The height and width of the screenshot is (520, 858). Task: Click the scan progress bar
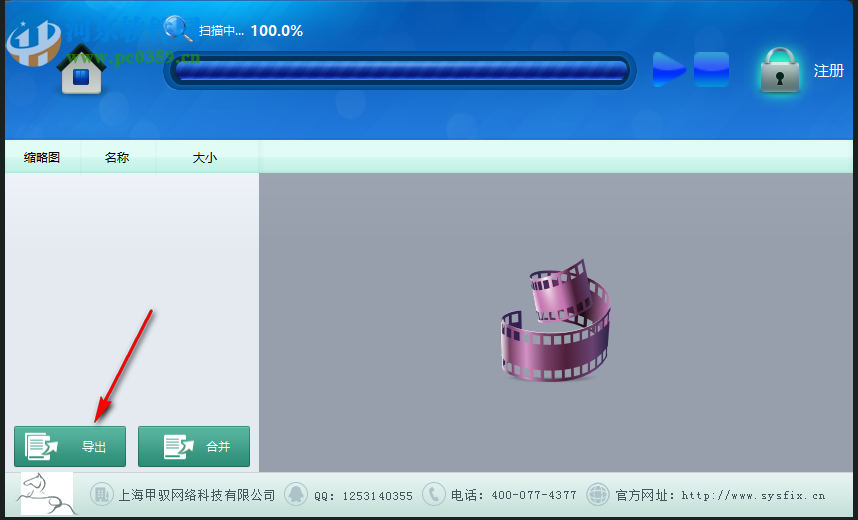tap(401, 71)
